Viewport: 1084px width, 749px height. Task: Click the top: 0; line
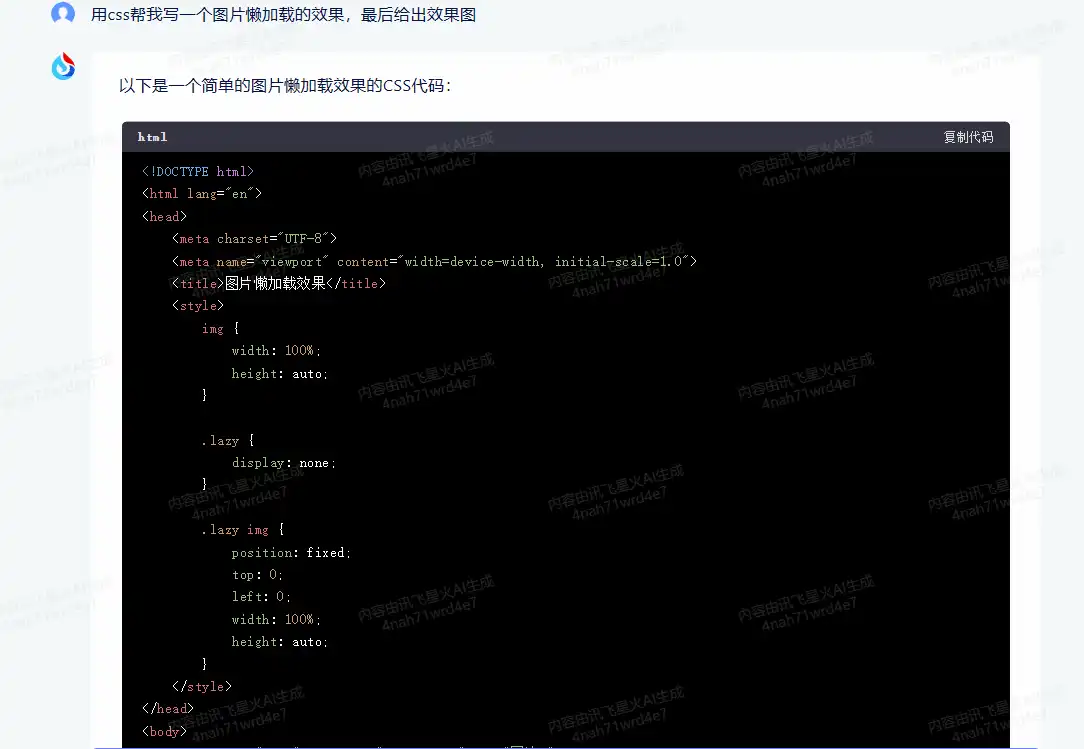coord(257,575)
